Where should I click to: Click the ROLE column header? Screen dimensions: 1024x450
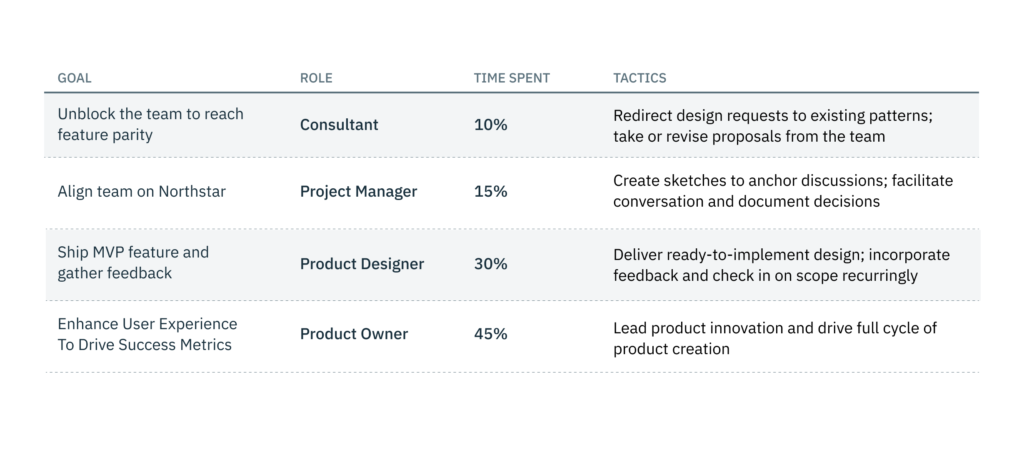click(x=316, y=78)
